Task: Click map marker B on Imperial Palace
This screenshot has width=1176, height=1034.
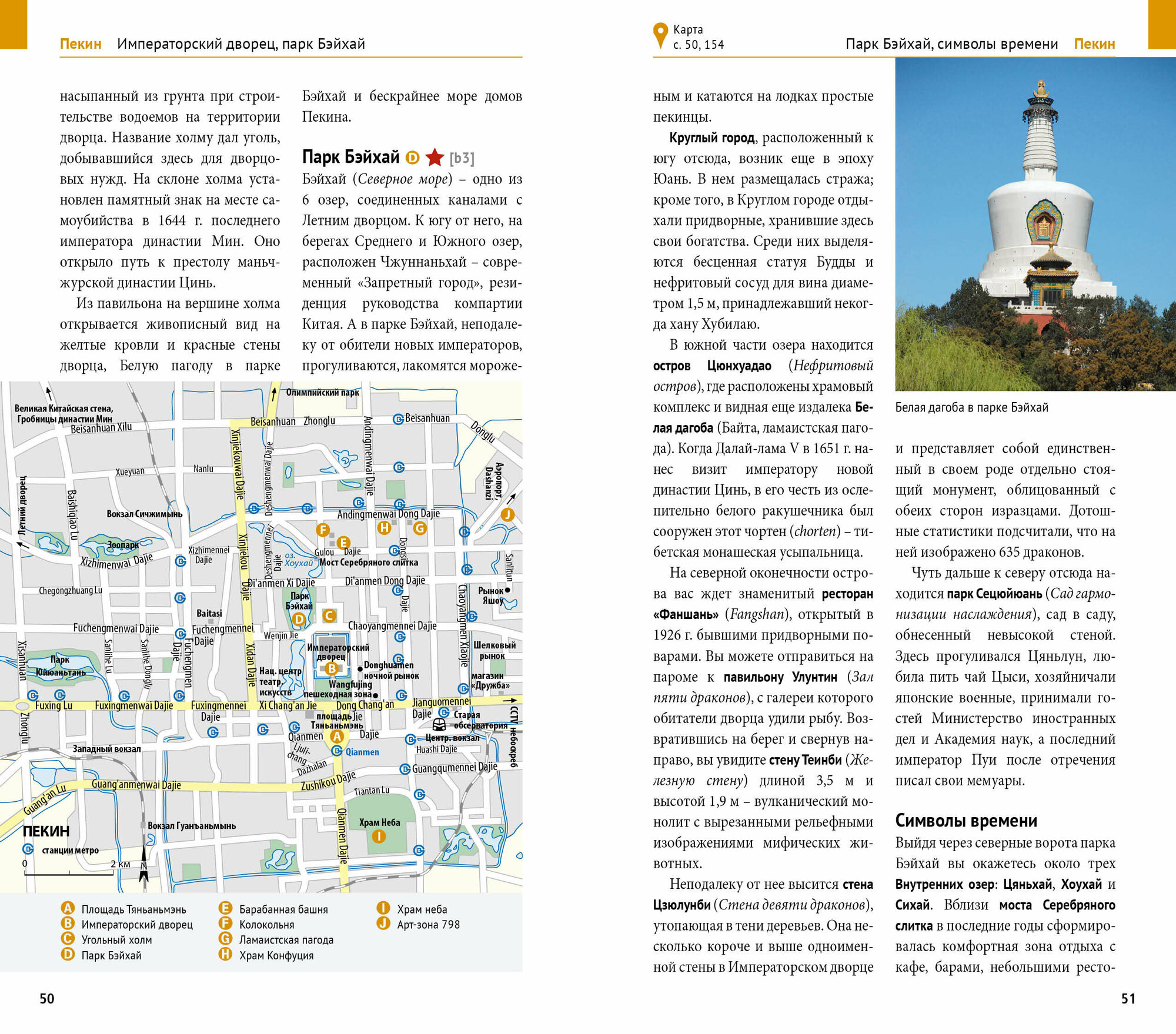Action: [332, 668]
